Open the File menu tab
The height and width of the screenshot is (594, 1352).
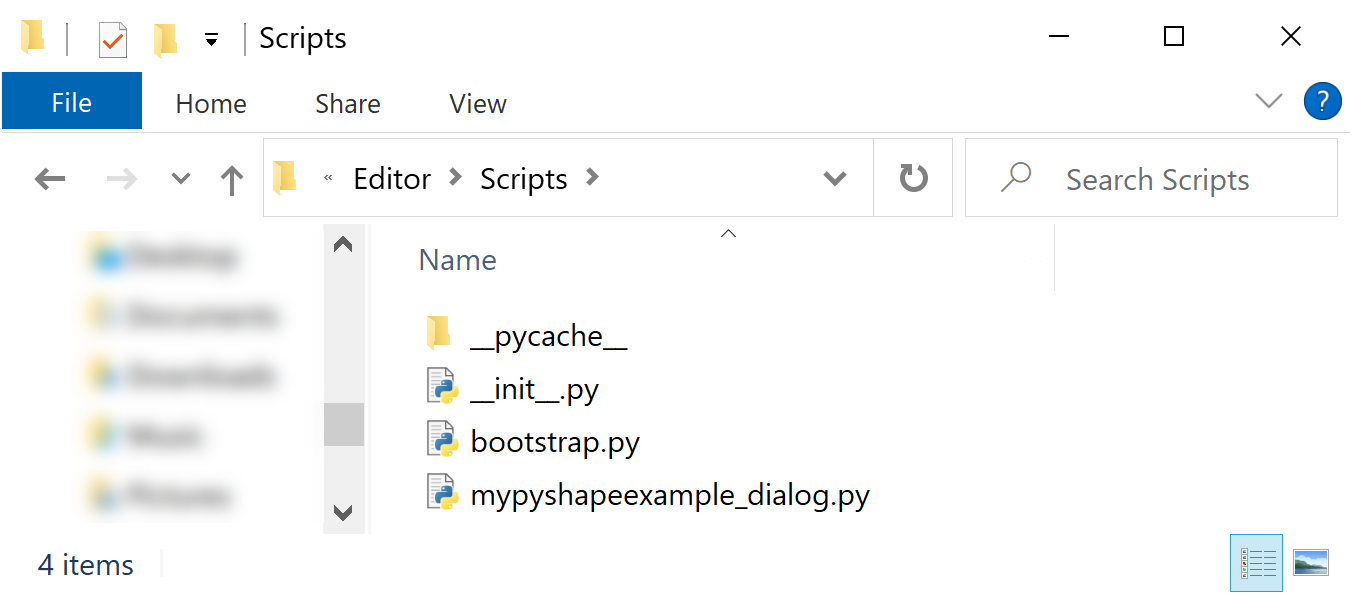tap(72, 103)
